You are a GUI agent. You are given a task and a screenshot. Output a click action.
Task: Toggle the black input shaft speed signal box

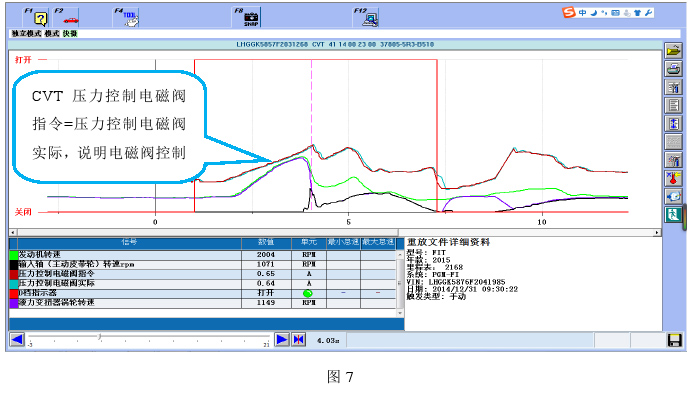pos(14,264)
